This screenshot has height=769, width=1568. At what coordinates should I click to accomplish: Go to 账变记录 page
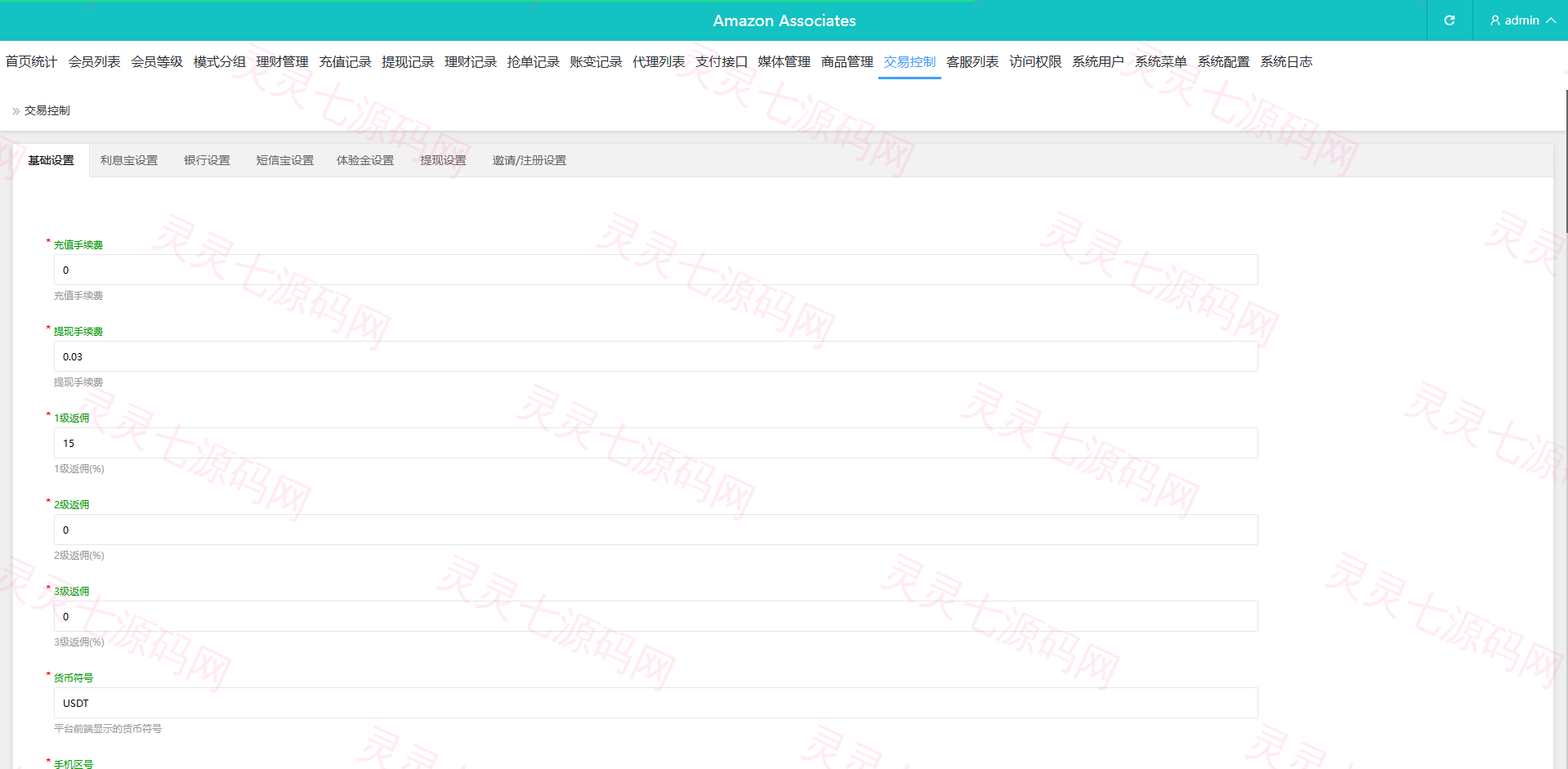[596, 62]
